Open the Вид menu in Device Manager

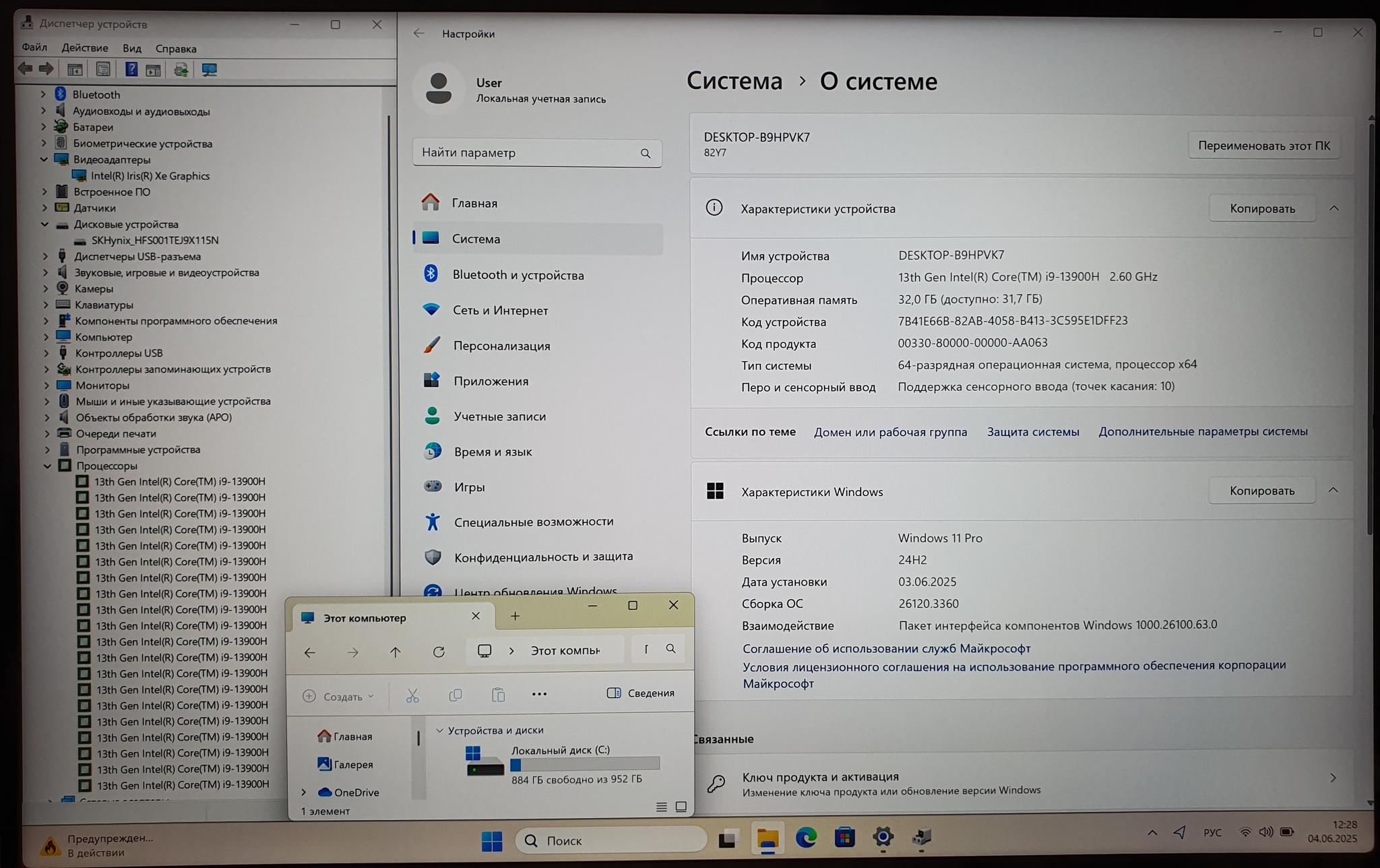[132, 49]
